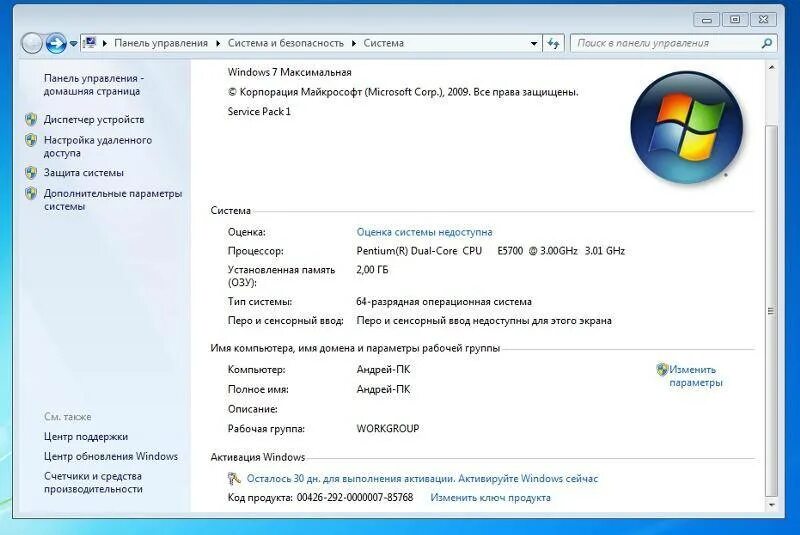
Task: Maximize the System window
Action: [735, 20]
